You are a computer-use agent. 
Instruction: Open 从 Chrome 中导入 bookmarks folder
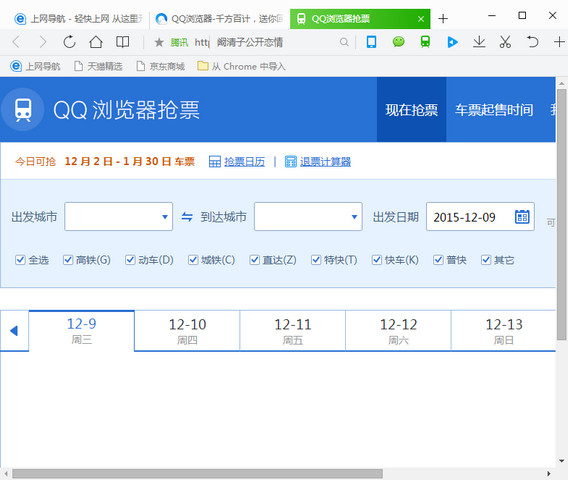click(x=241, y=66)
